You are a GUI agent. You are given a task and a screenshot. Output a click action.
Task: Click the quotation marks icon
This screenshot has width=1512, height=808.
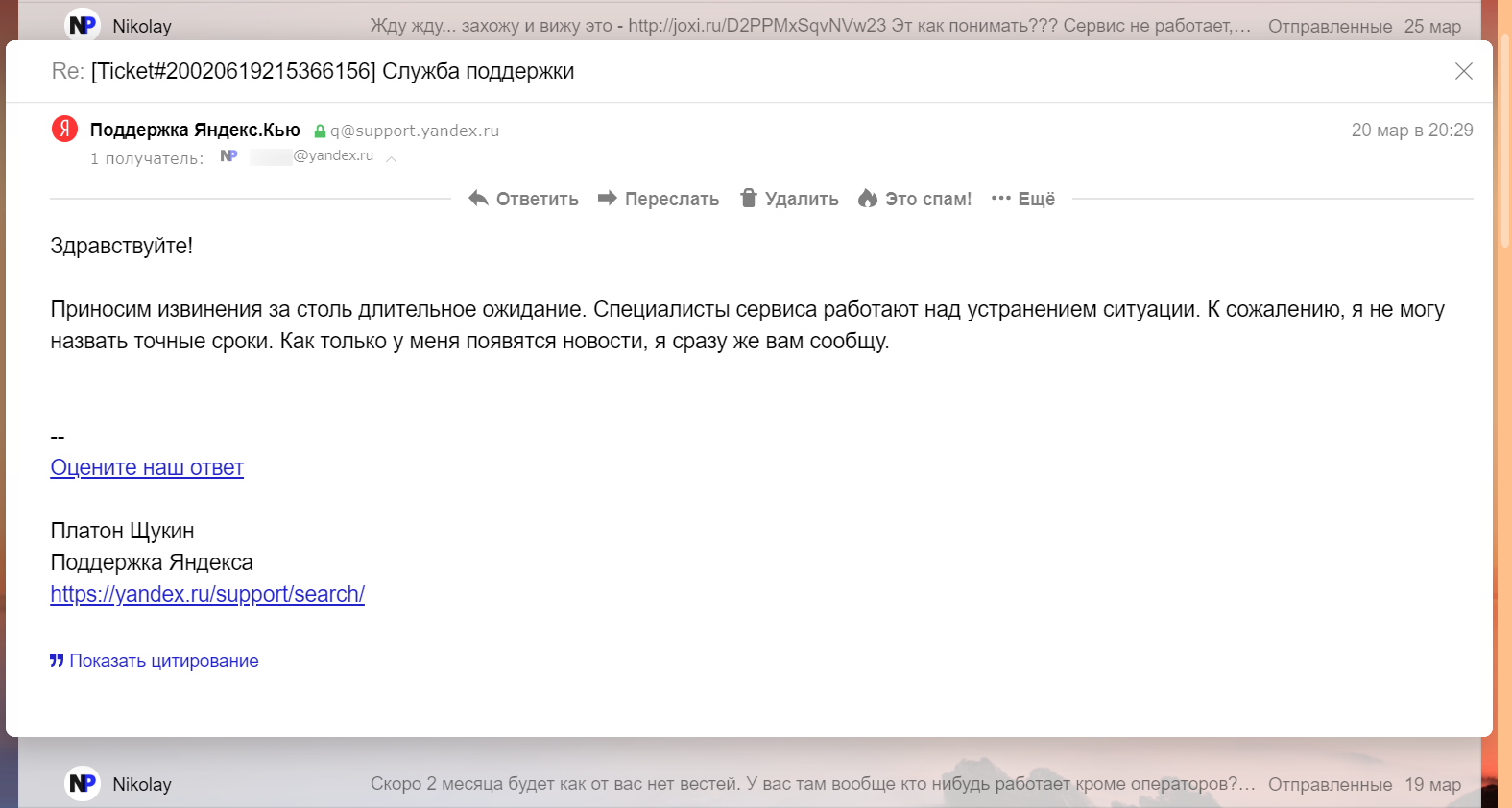[57, 661]
